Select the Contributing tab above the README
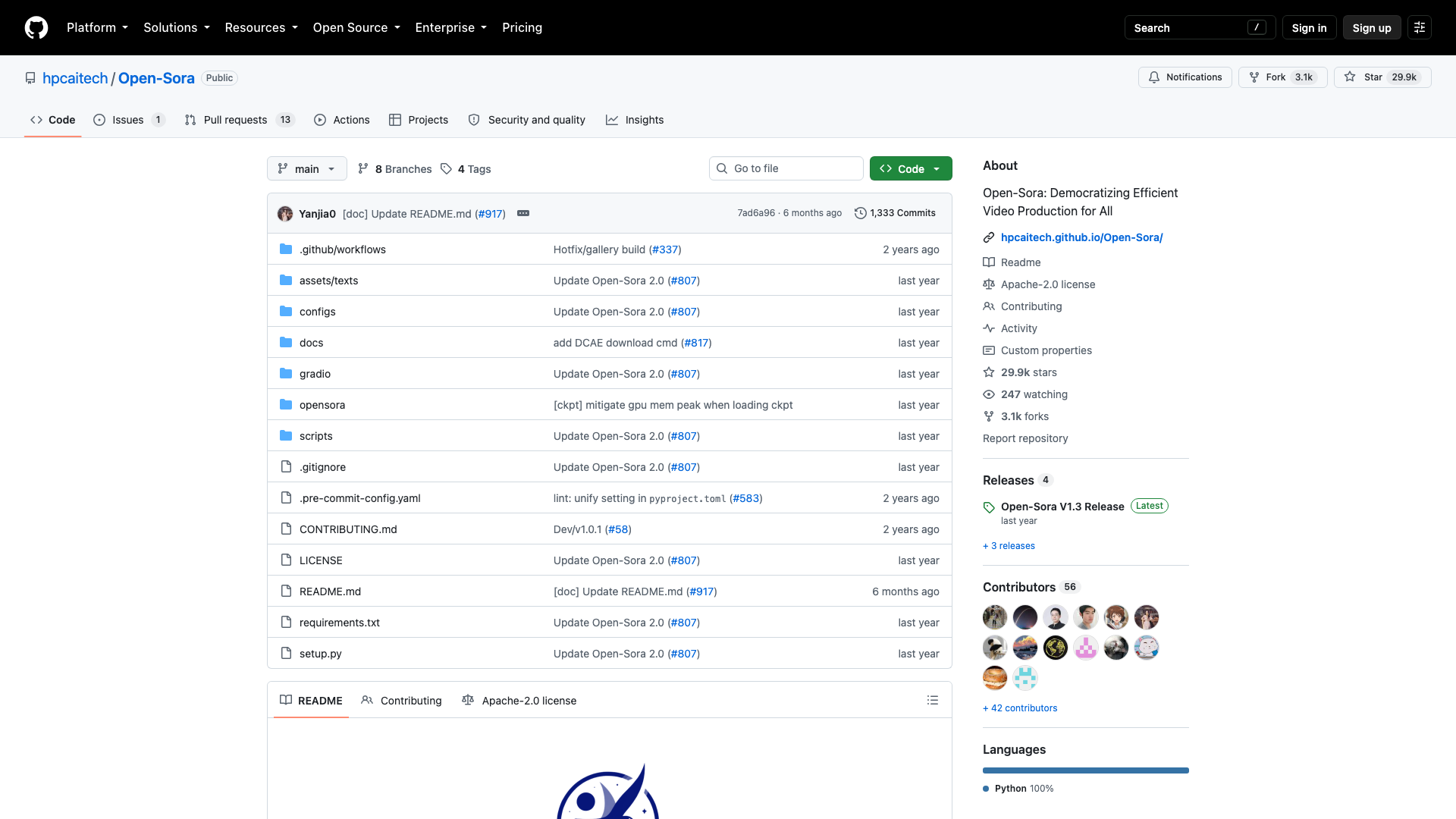Screen dimensions: 1456x819 (402, 701)
